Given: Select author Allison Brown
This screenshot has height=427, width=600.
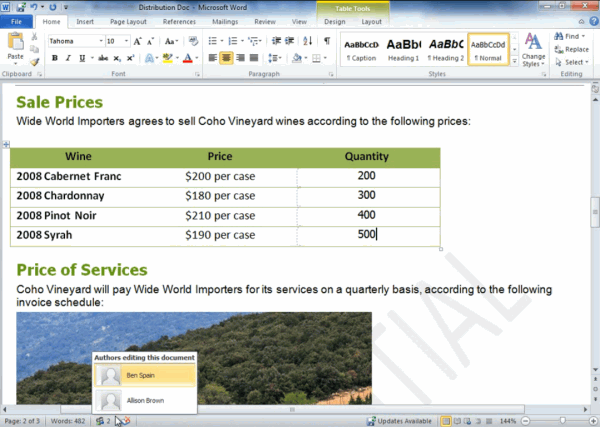Looking at the screenshot, I should pyautogui.click(x=145, y=400).
